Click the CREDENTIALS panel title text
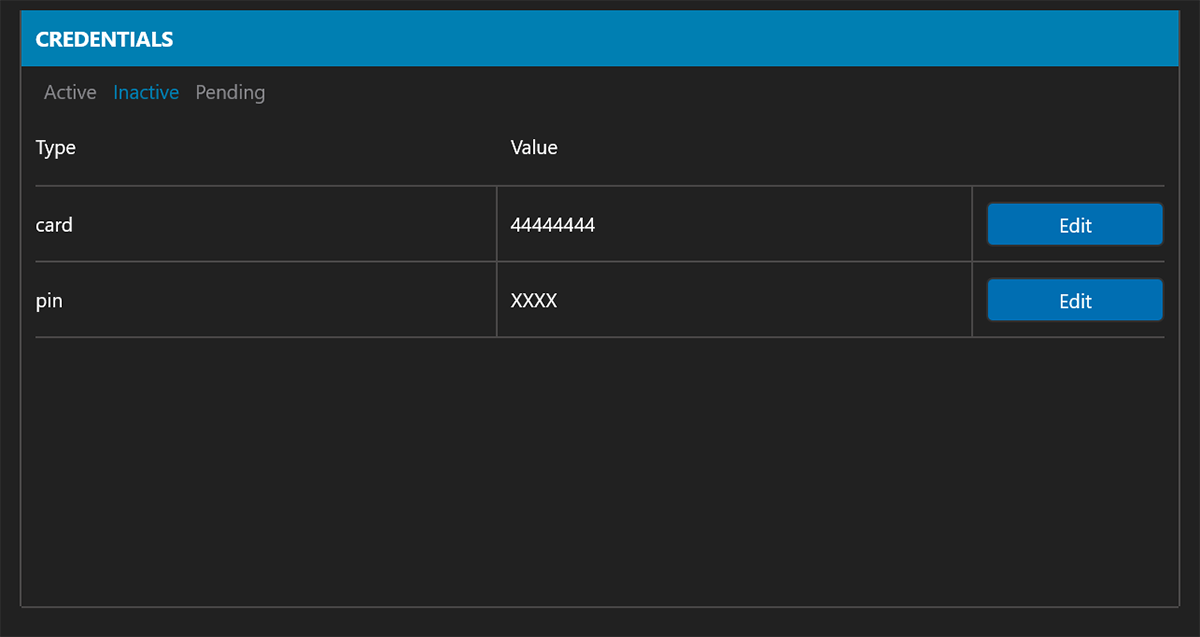The height and width of the screenshot is (637, 1200). (x=104, y=40)
